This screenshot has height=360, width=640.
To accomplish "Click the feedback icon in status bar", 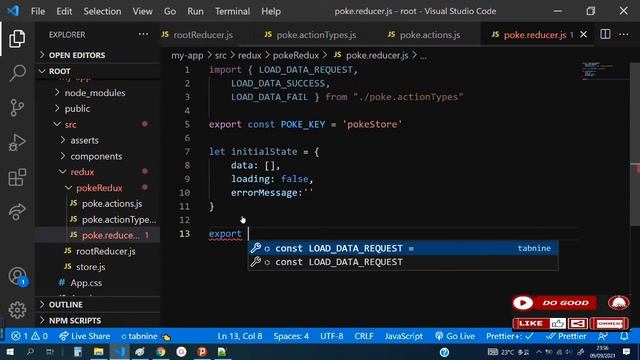I will coord(602,336).
